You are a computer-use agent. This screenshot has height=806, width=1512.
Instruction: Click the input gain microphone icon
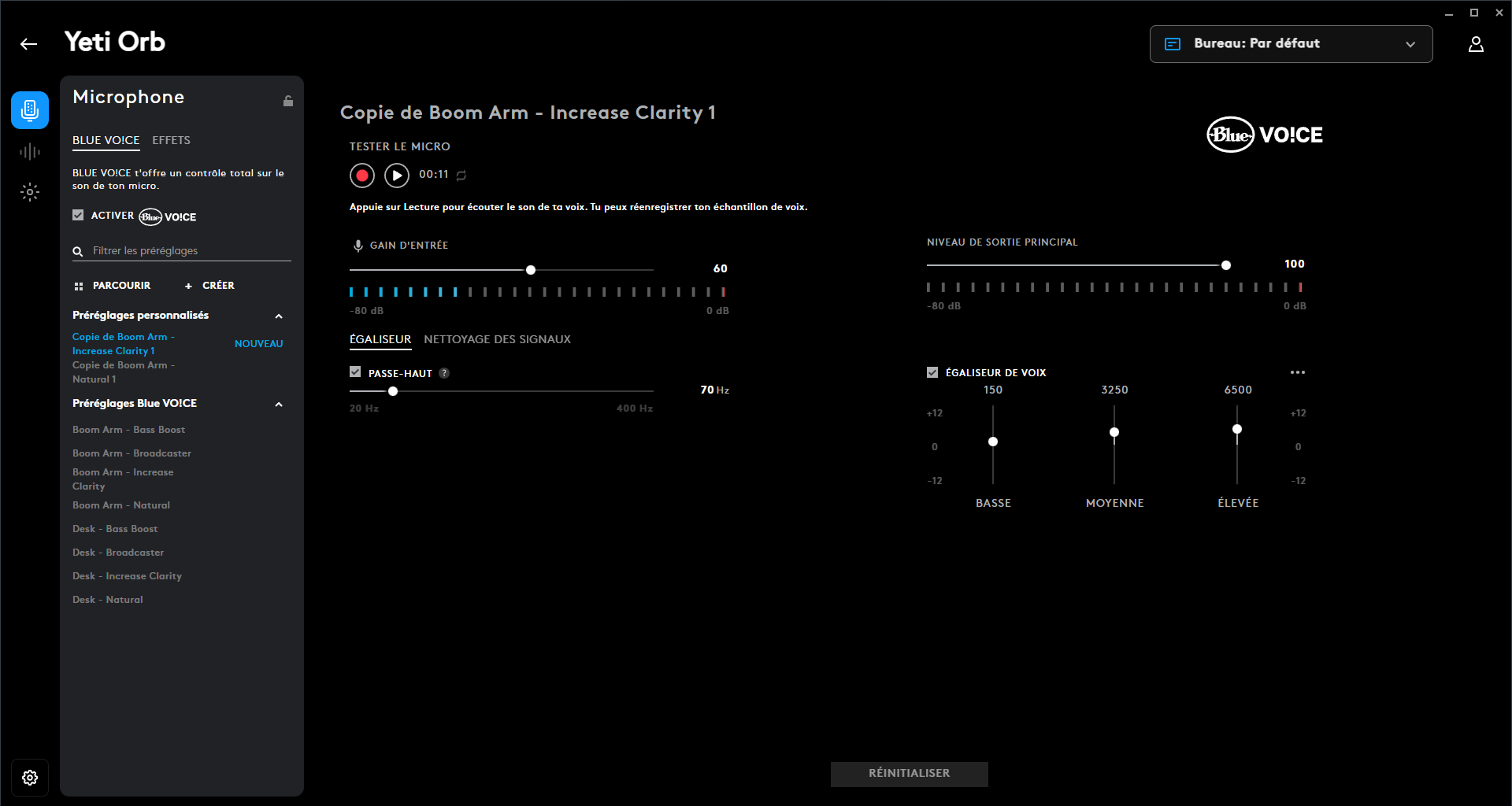coord(358,246)
